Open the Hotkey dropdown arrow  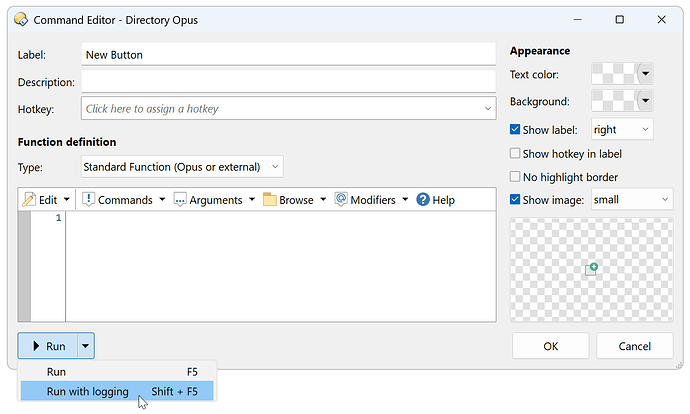pos(488,109)
